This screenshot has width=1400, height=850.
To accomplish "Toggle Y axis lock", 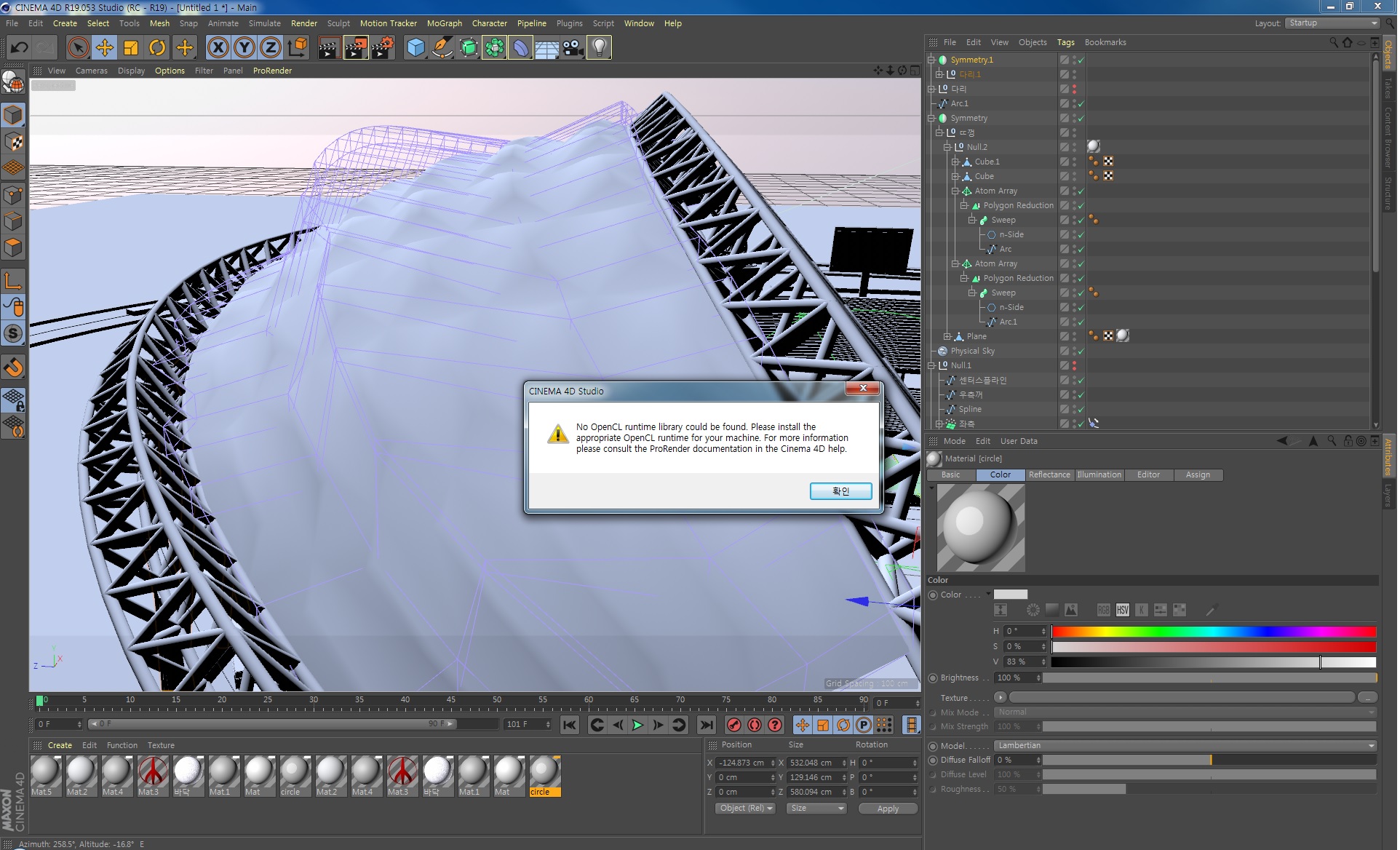I will click(x=244, y=48).
